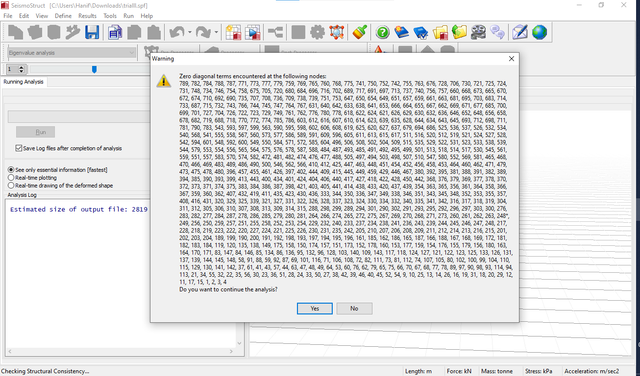The image size is (640, 376).
Task: Select the Running Analysis tab
Action: click(x=23, y=82)
